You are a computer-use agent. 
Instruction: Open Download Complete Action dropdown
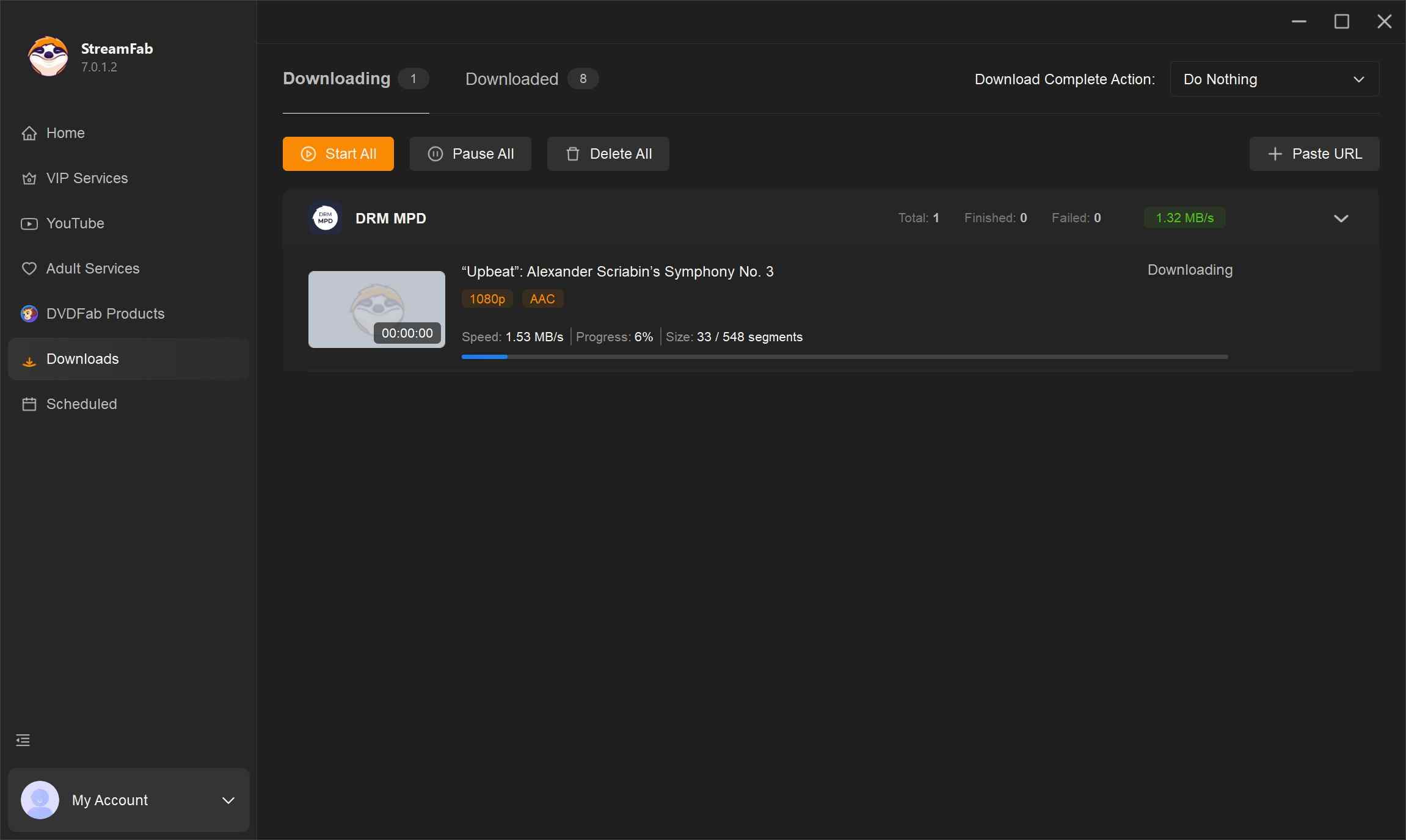click(x=1274, y=79)
